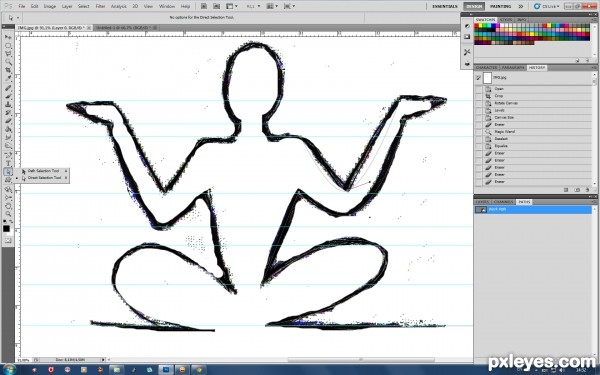Select the Zoom tool in toolbox
This screenshot has width=600, height=375.
[x=8, y=214]
